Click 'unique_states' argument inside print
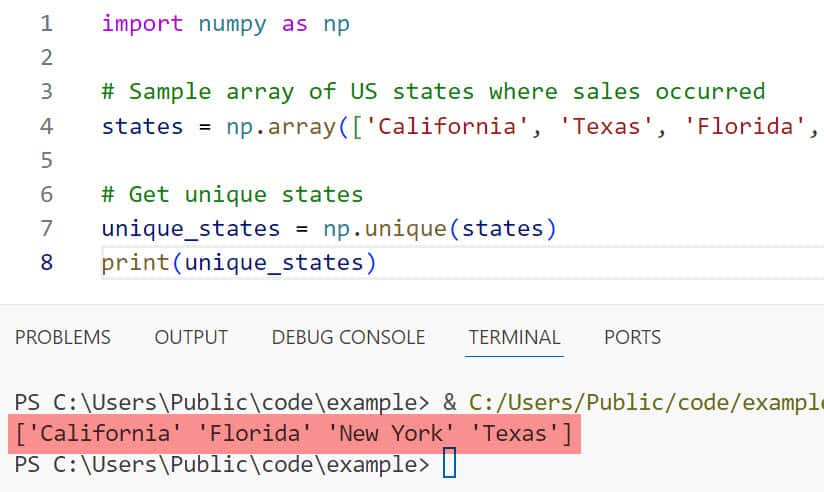 tap(274, 263)
